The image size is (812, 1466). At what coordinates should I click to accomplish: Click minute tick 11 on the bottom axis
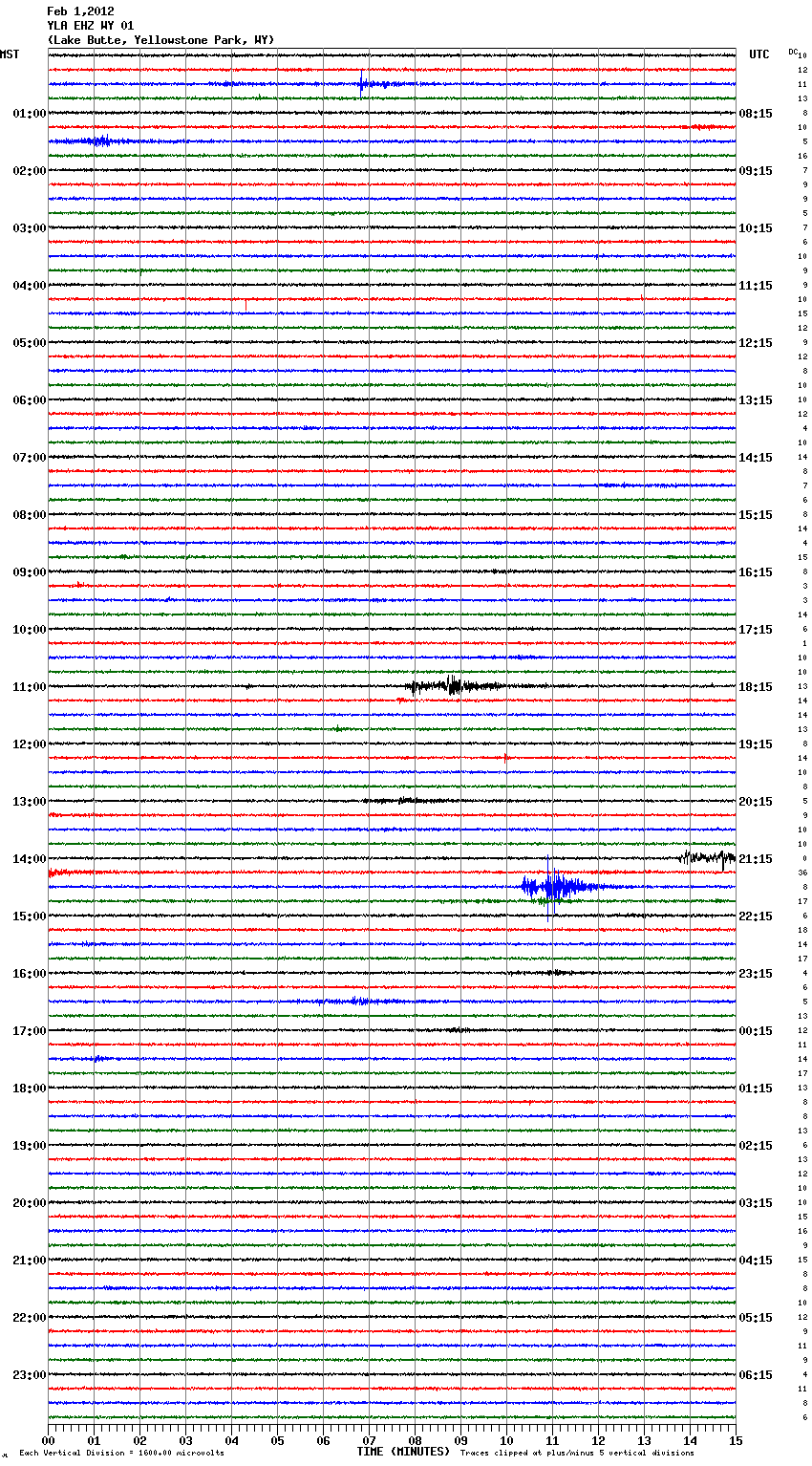click(x=553, y=1440)
